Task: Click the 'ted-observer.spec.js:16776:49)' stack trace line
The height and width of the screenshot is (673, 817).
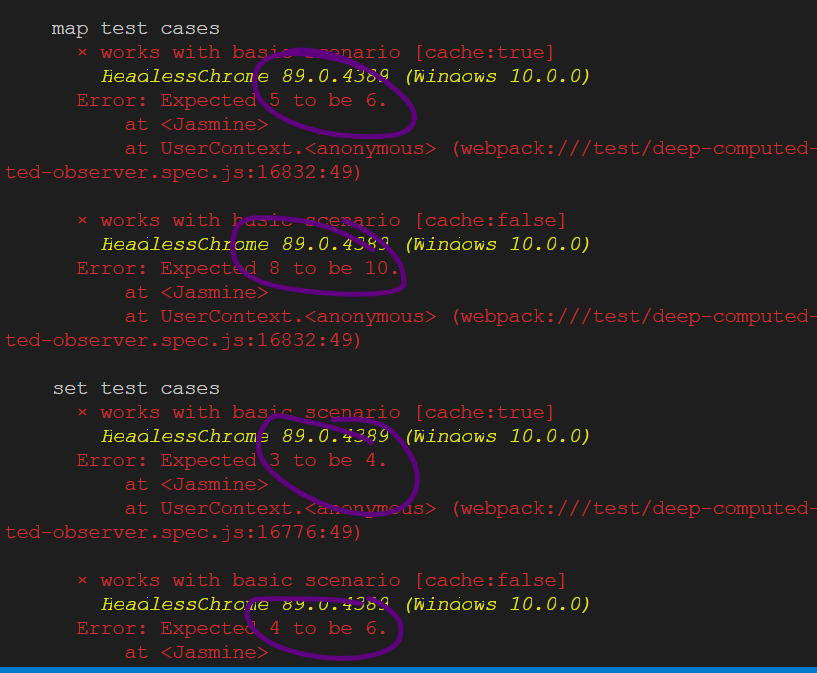Action: tap(183, 533)
